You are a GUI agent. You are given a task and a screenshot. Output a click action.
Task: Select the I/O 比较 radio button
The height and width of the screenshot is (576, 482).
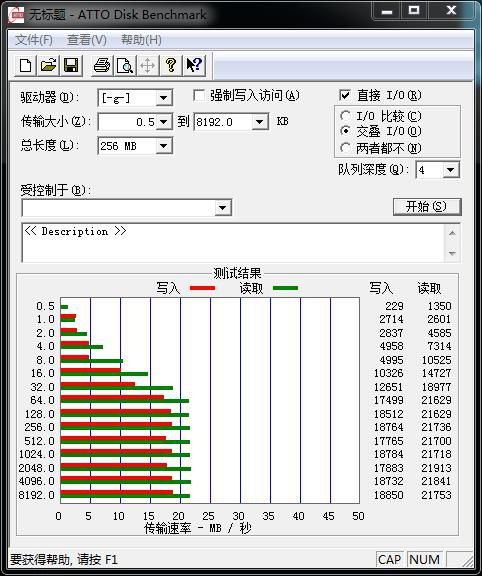[x=345, y=116]
